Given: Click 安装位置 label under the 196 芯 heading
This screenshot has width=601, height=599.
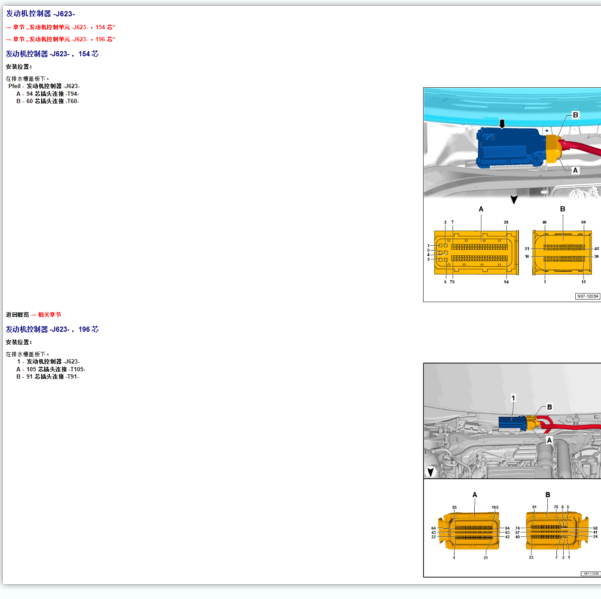Looking at the screenshot, I should coord(19,342).
